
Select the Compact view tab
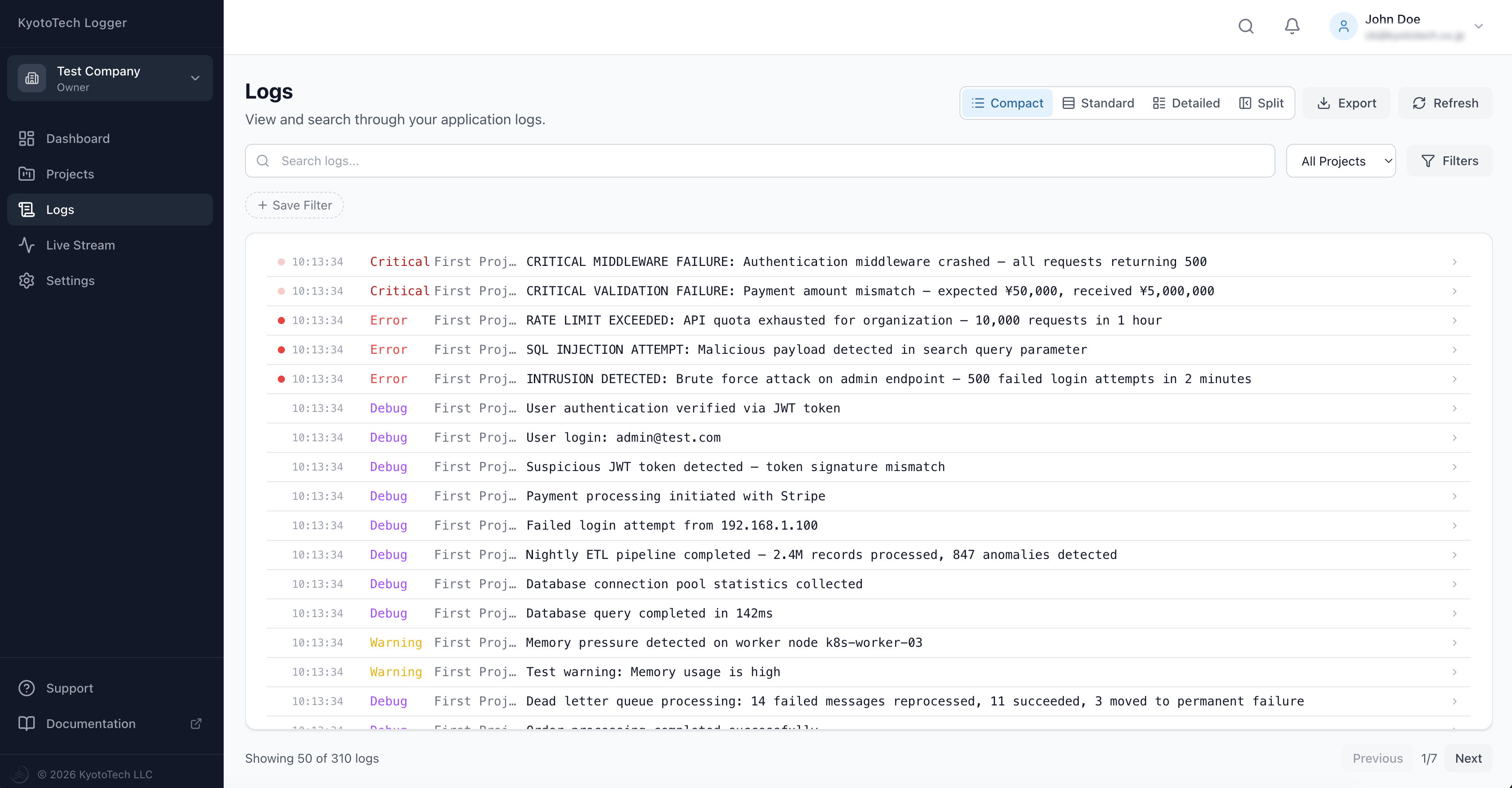point(1007,103)
